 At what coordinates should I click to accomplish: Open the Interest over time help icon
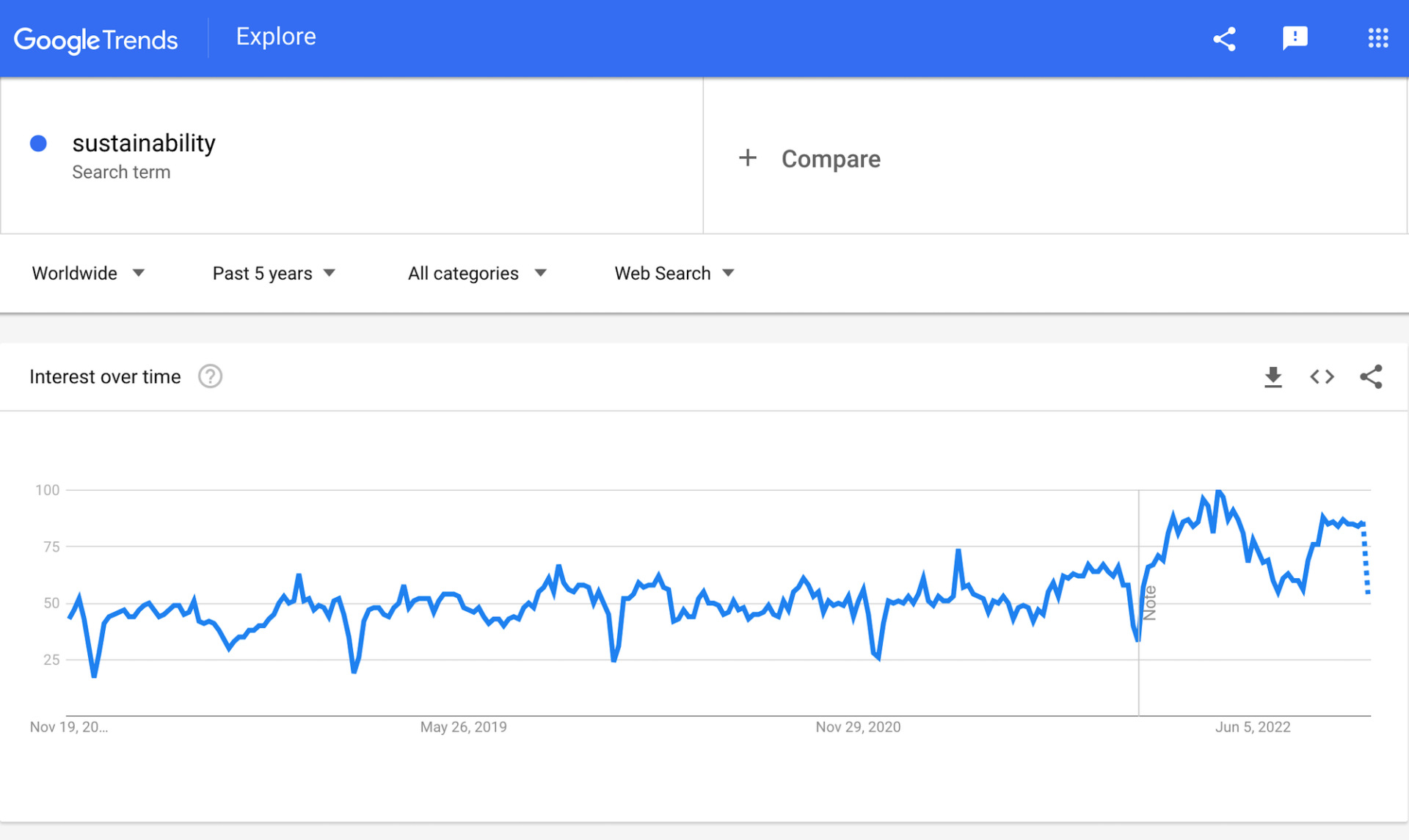tap(210, 376)
